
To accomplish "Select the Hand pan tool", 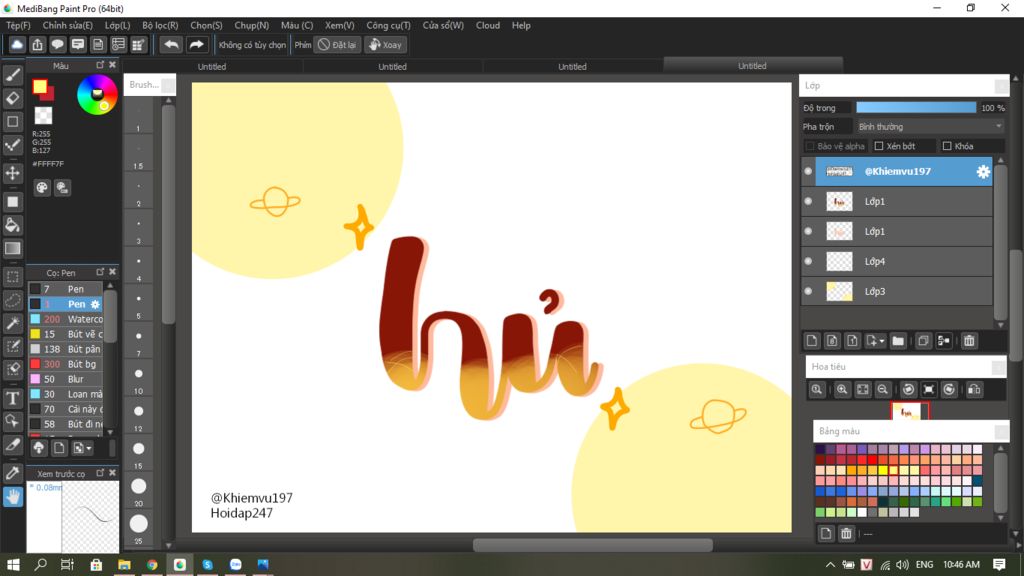I will pyautogui.click(x=12, y=497).
